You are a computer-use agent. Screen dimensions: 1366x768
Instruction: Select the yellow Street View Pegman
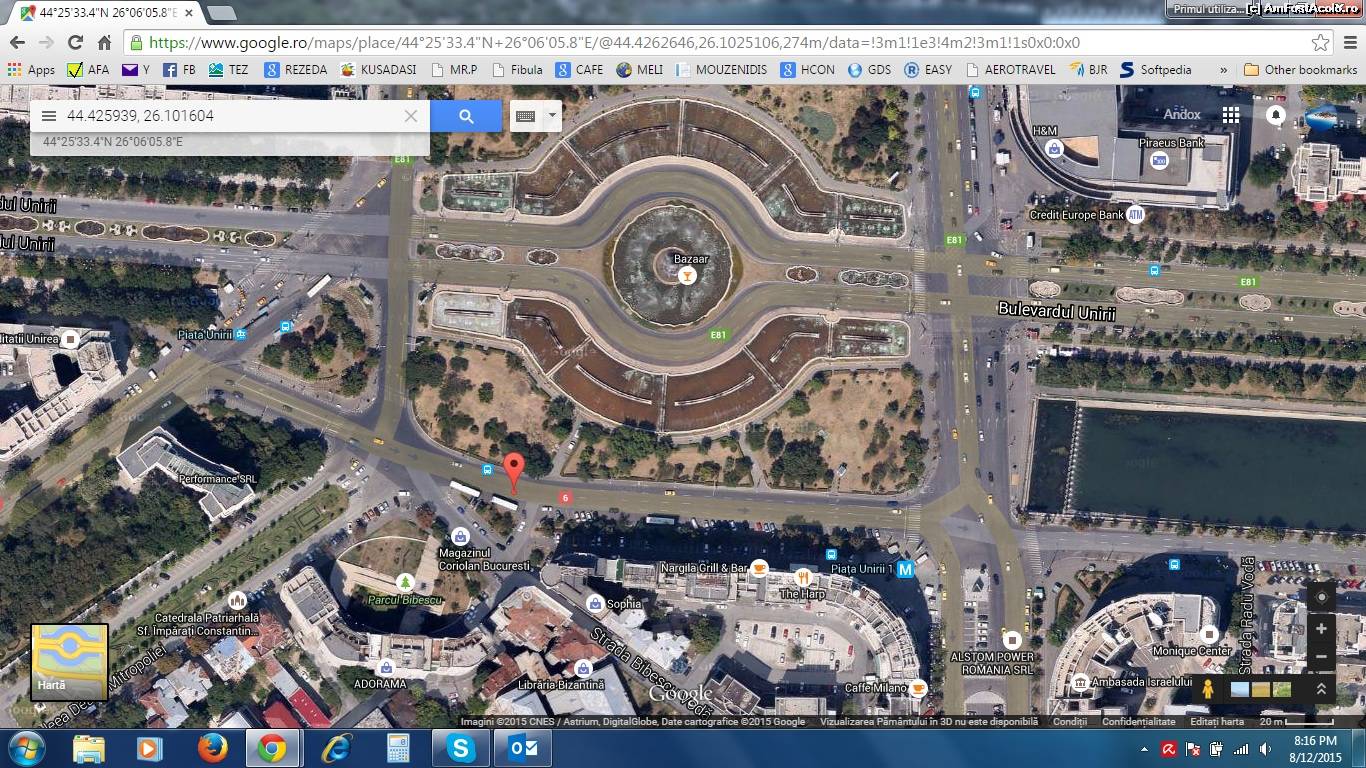click(x=1208, y=690)
